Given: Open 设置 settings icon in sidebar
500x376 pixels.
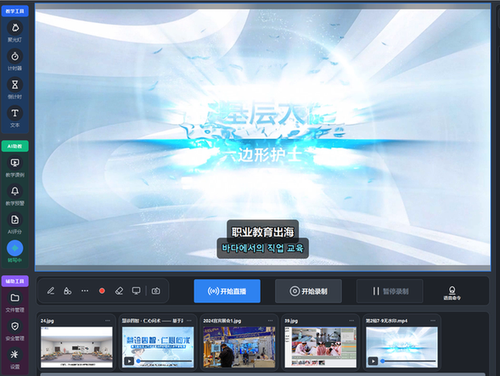Looking at the screenshot, I should 15,354.
